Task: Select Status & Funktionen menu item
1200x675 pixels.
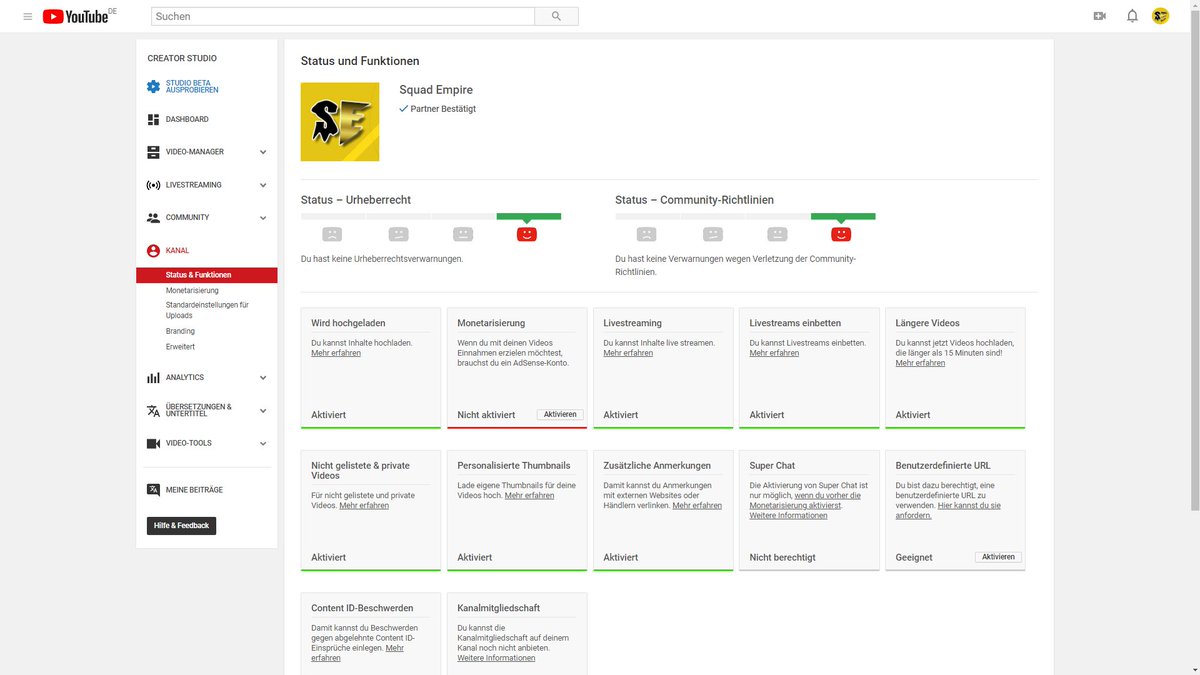Action: 207,275
